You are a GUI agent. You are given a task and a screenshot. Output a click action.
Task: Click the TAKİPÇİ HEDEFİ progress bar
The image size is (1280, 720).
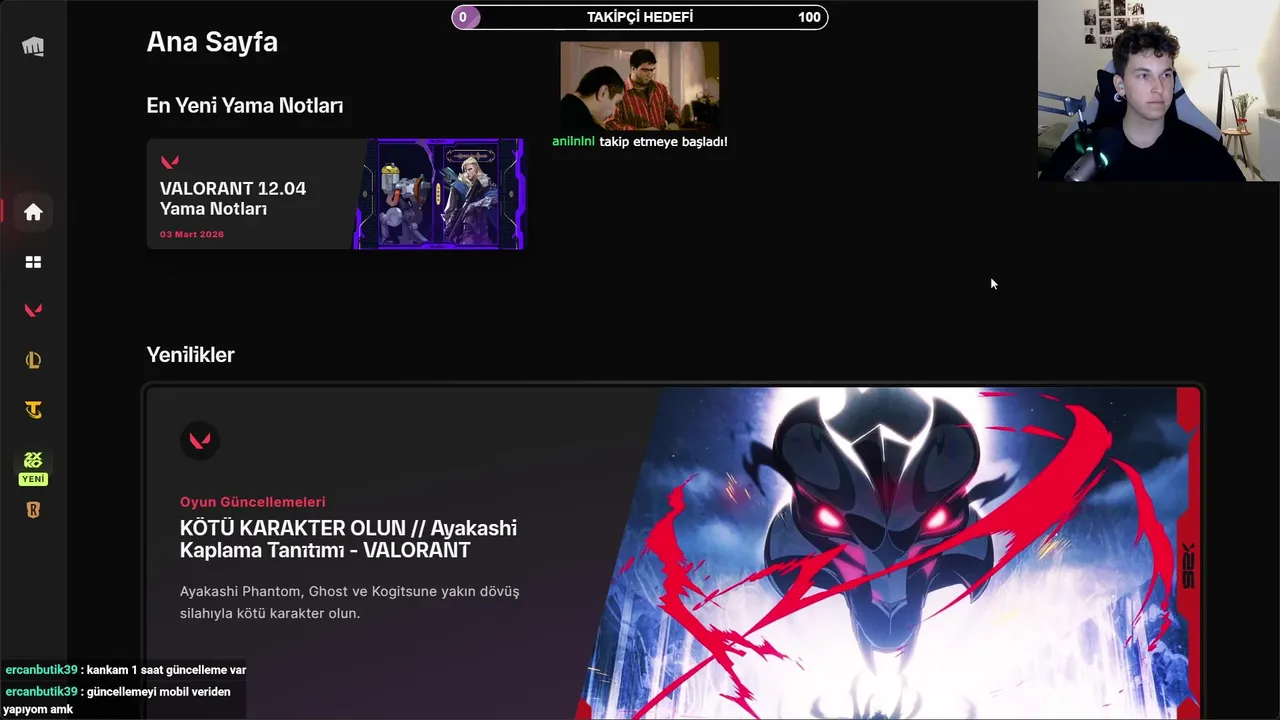click(640, 17)
